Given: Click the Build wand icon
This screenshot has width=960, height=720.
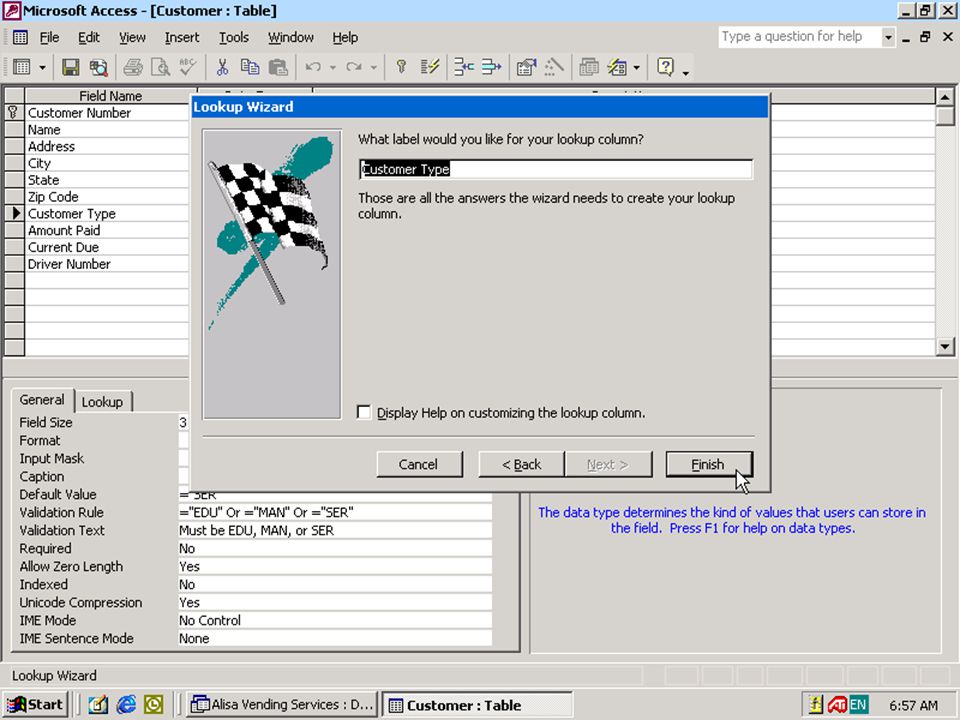Looking at the screenshot, I should (554, 67).
